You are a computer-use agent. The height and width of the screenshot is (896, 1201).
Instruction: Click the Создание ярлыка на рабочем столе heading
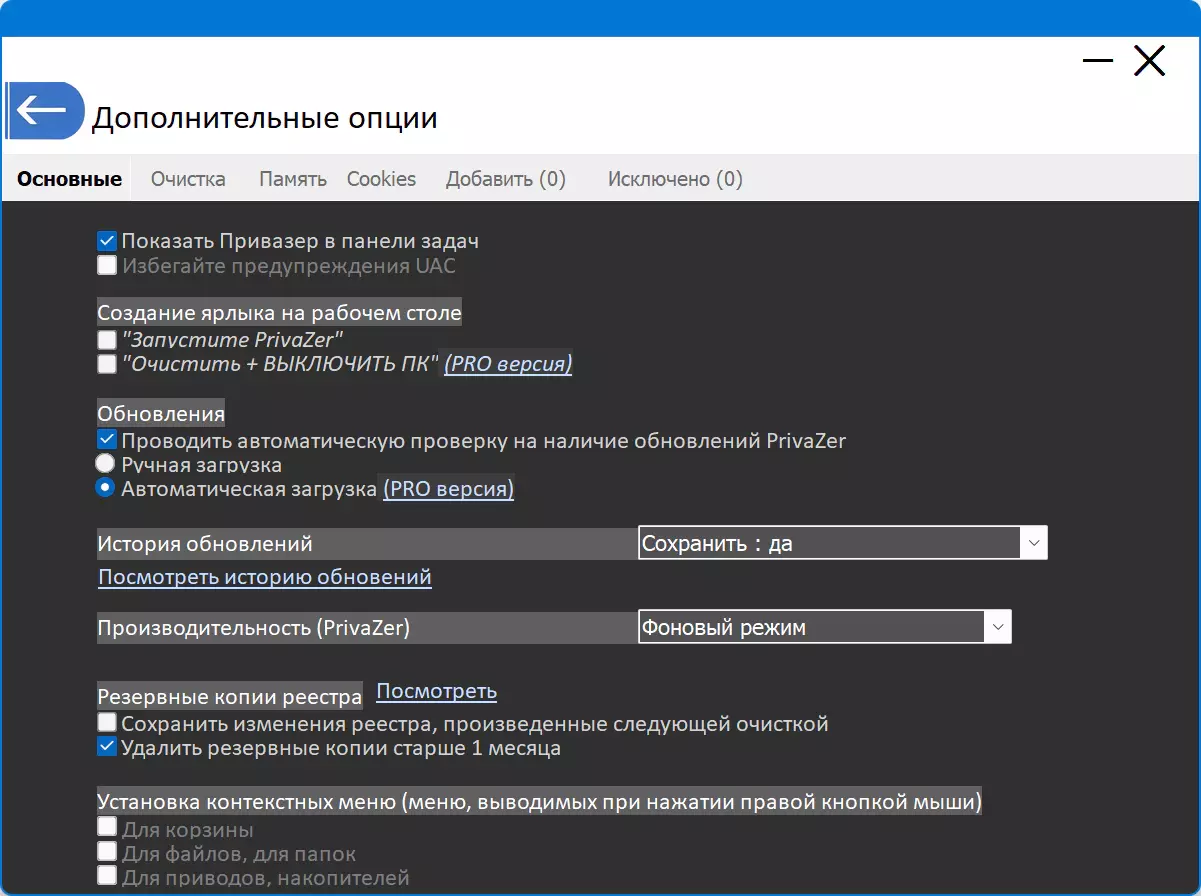pyautogui.click(x=280, y=313)
